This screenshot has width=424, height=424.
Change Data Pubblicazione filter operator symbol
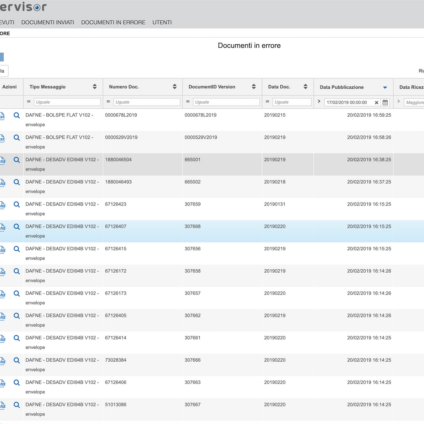pos(319,101)
